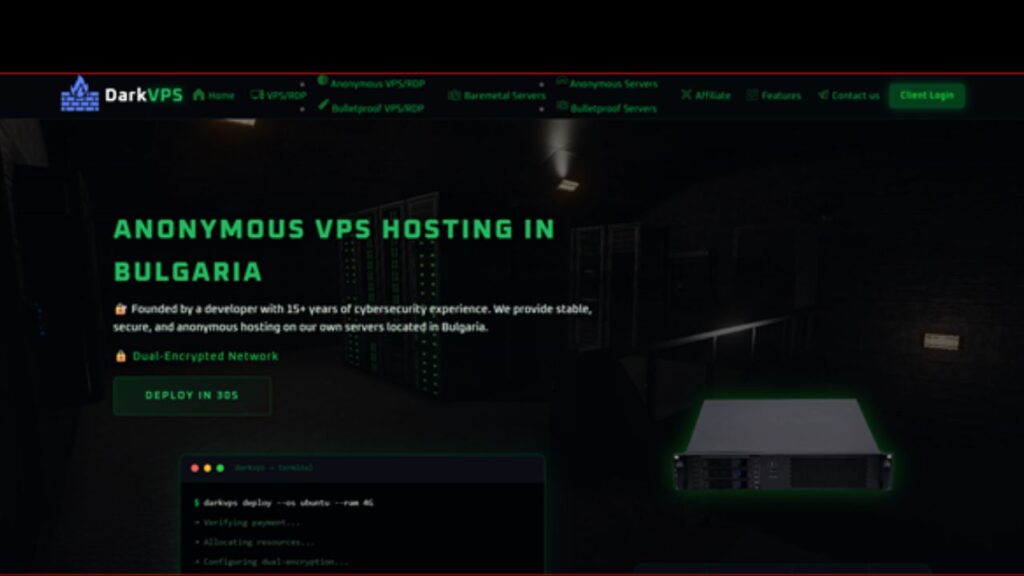Click the red dot in the terminal window
The height and width of the screenshot is (576, 1024).
(x=195, y=468)
